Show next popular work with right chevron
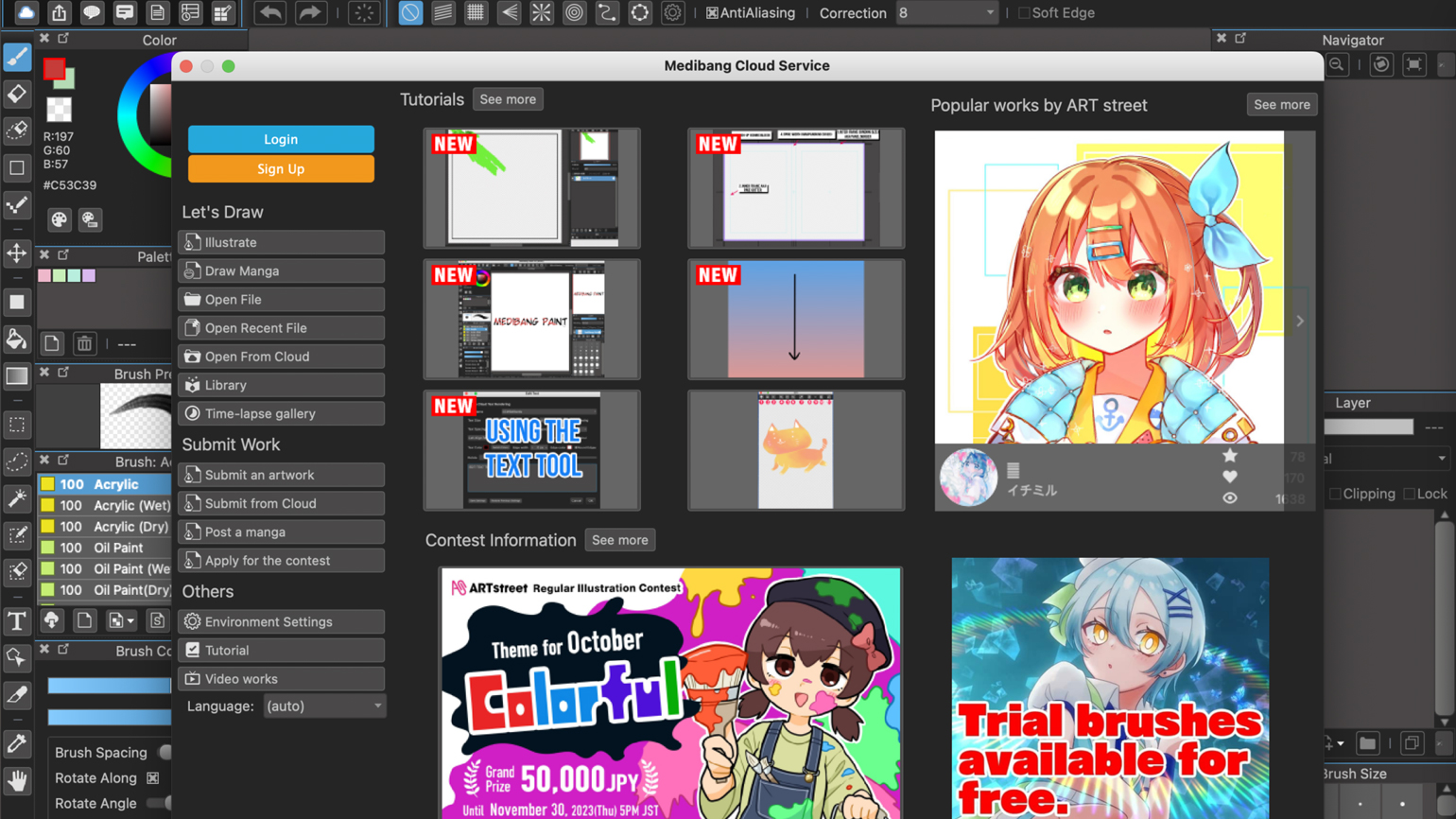Viewport: 1456px width, 819px height. (1300, 322)
